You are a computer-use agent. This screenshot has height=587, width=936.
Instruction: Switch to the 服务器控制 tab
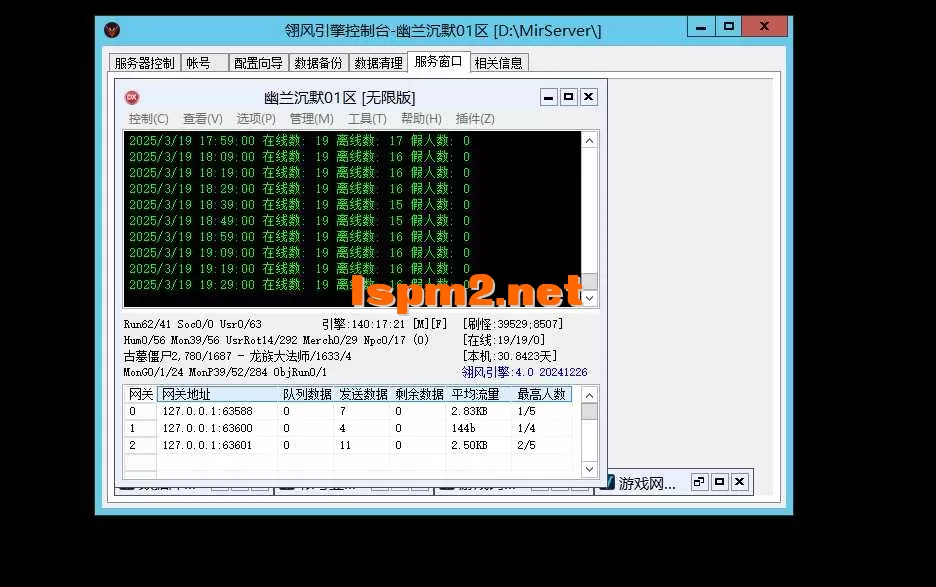click(x=144, y=63)
